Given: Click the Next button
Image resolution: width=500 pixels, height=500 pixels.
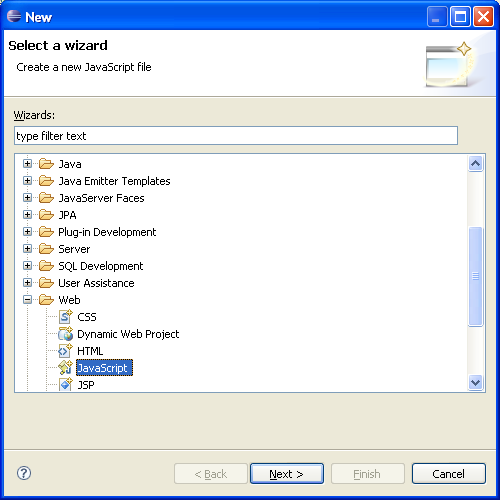Looking at the screenshot, I should coord(287,473).
